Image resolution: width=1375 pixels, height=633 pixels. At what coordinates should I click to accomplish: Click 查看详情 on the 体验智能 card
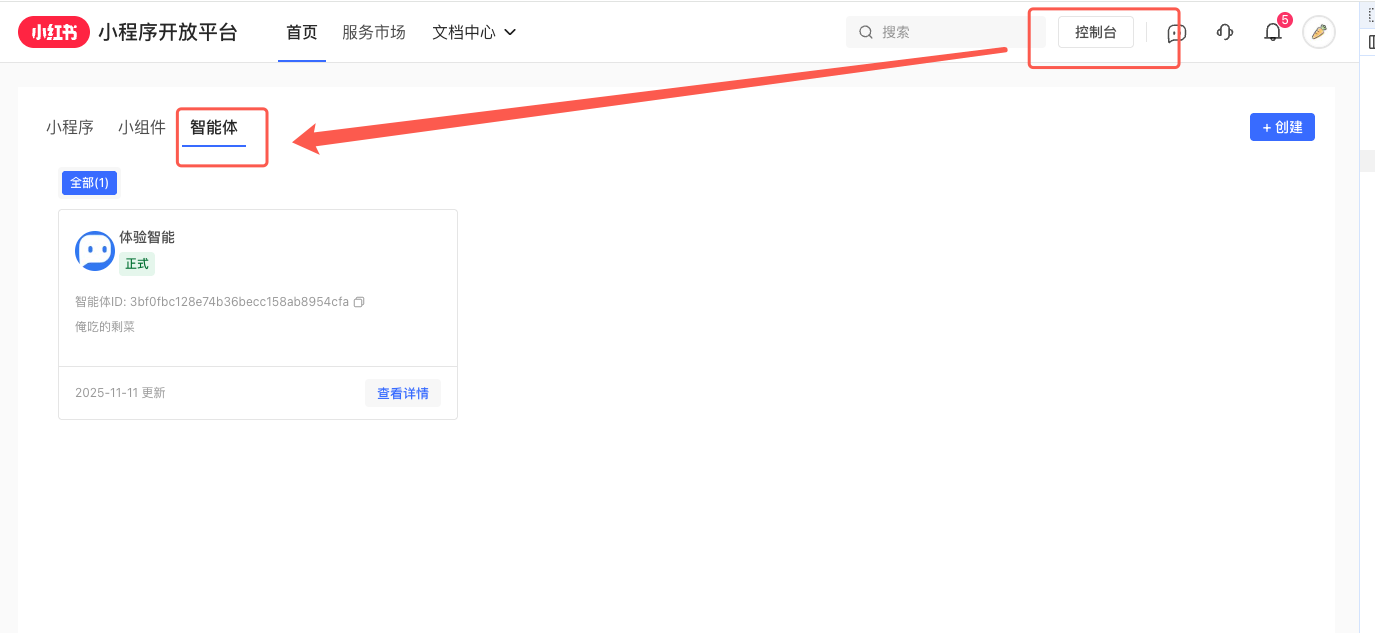pyautogui.click(x=402, y=393)
